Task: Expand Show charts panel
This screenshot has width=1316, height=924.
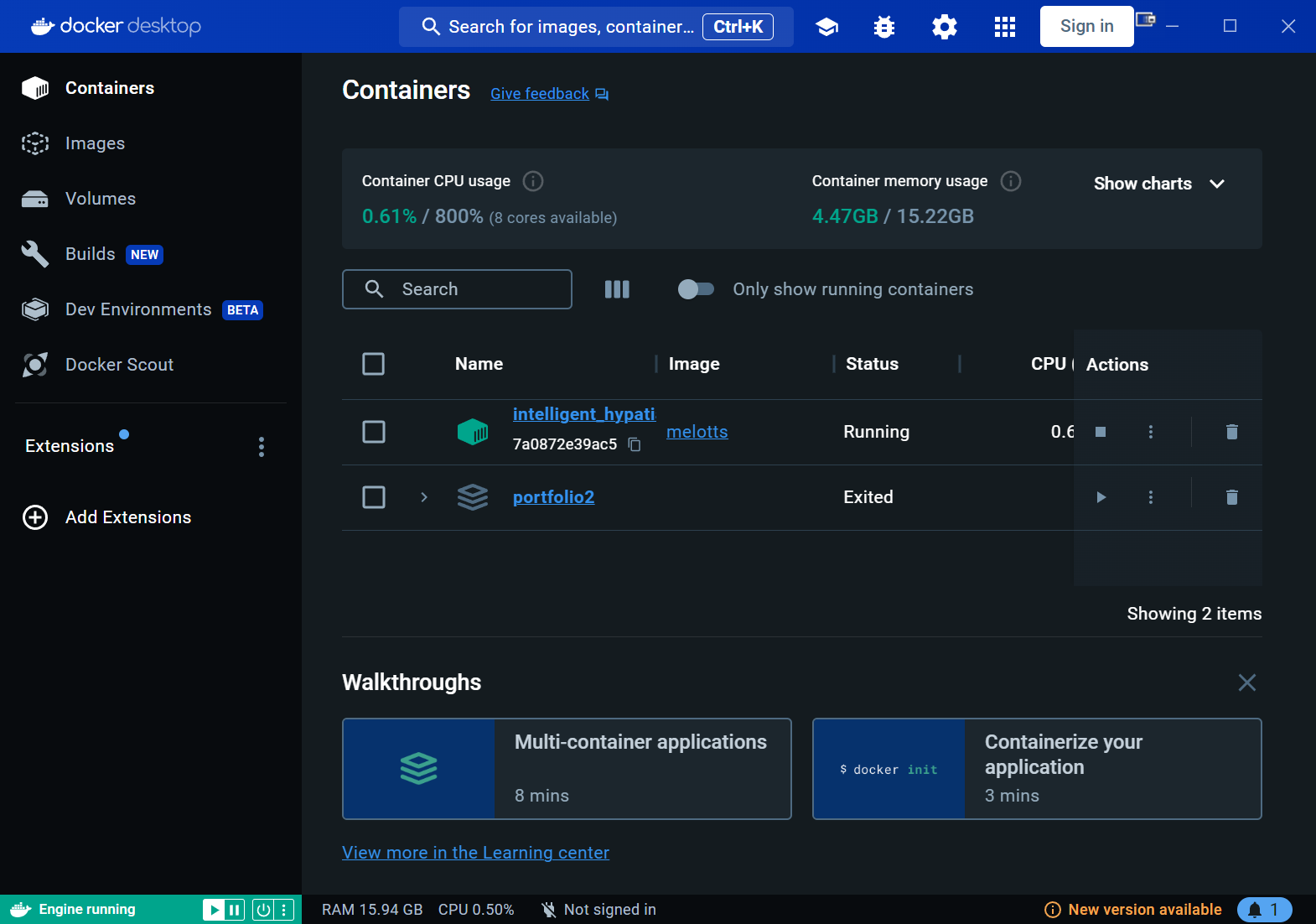Action: click(1158, 184)
